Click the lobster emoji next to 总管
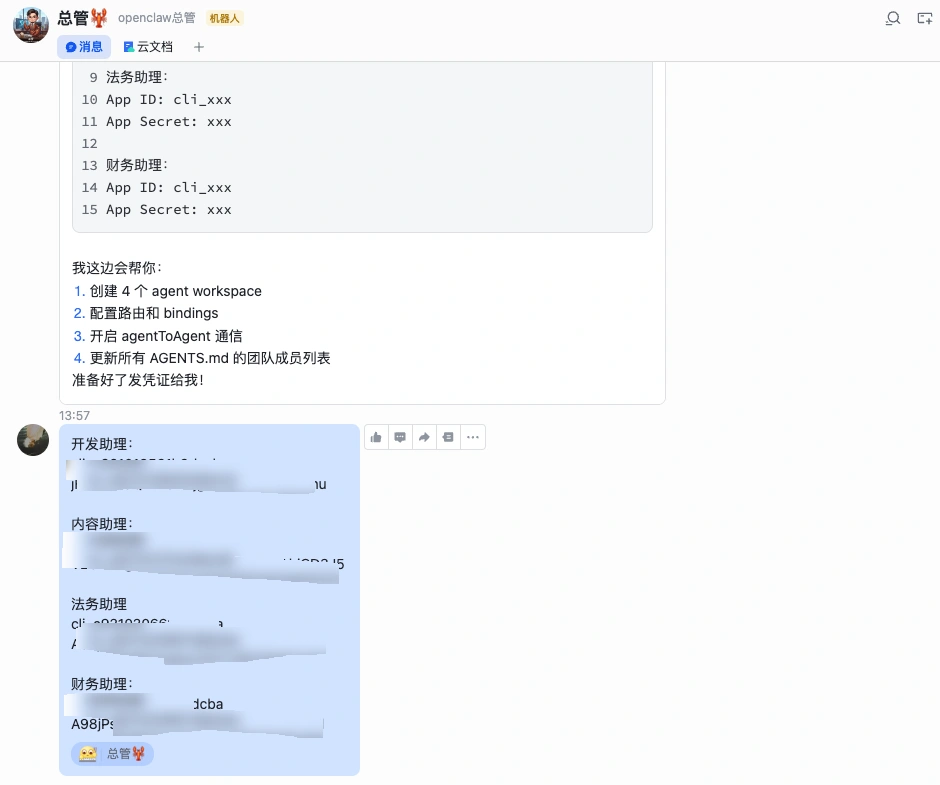 click(x=99, y=17)
